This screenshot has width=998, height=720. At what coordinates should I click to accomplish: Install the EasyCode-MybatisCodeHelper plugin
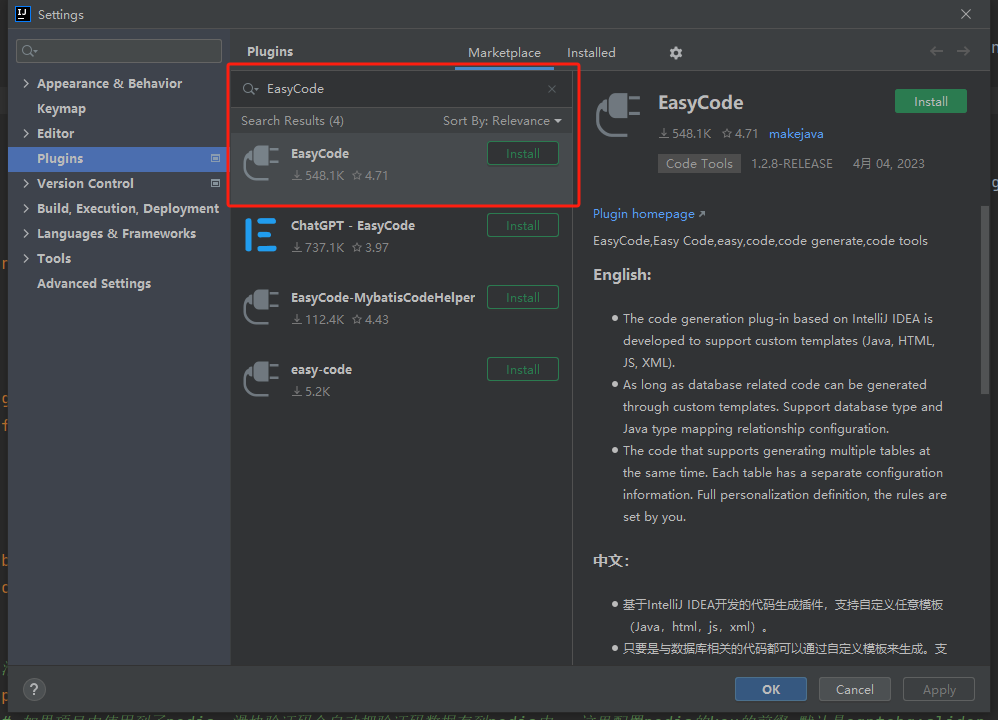(x=523, y=297)
